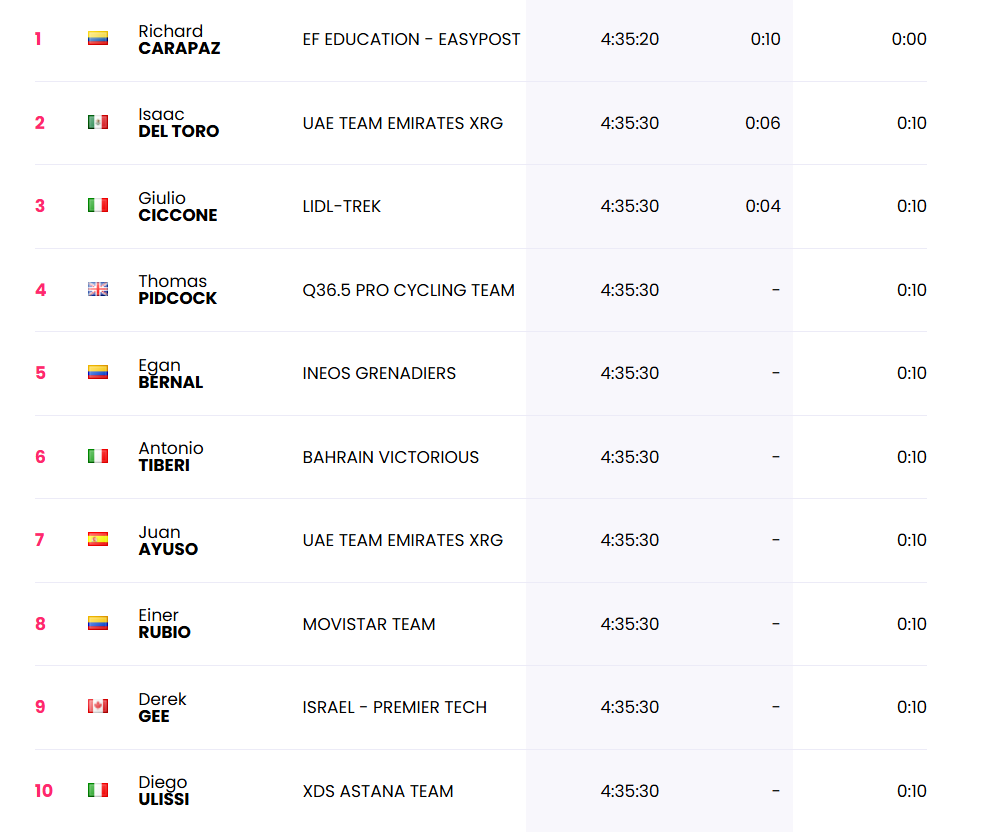Click the Colombian flag next to Richard Carapaz
This screenshot has height=838, width=997.
(98, 39)
